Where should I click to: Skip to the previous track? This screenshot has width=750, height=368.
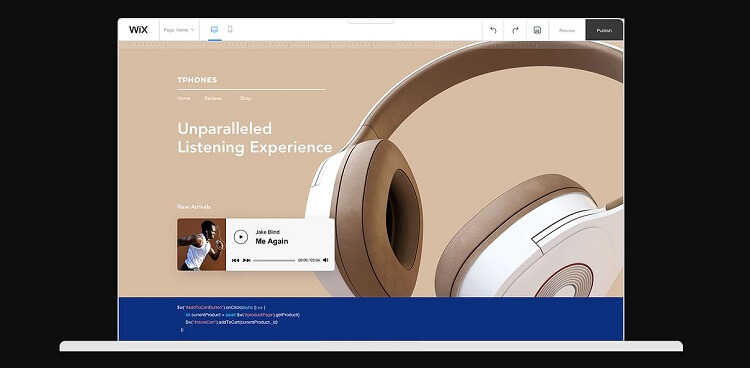[235, 260]
